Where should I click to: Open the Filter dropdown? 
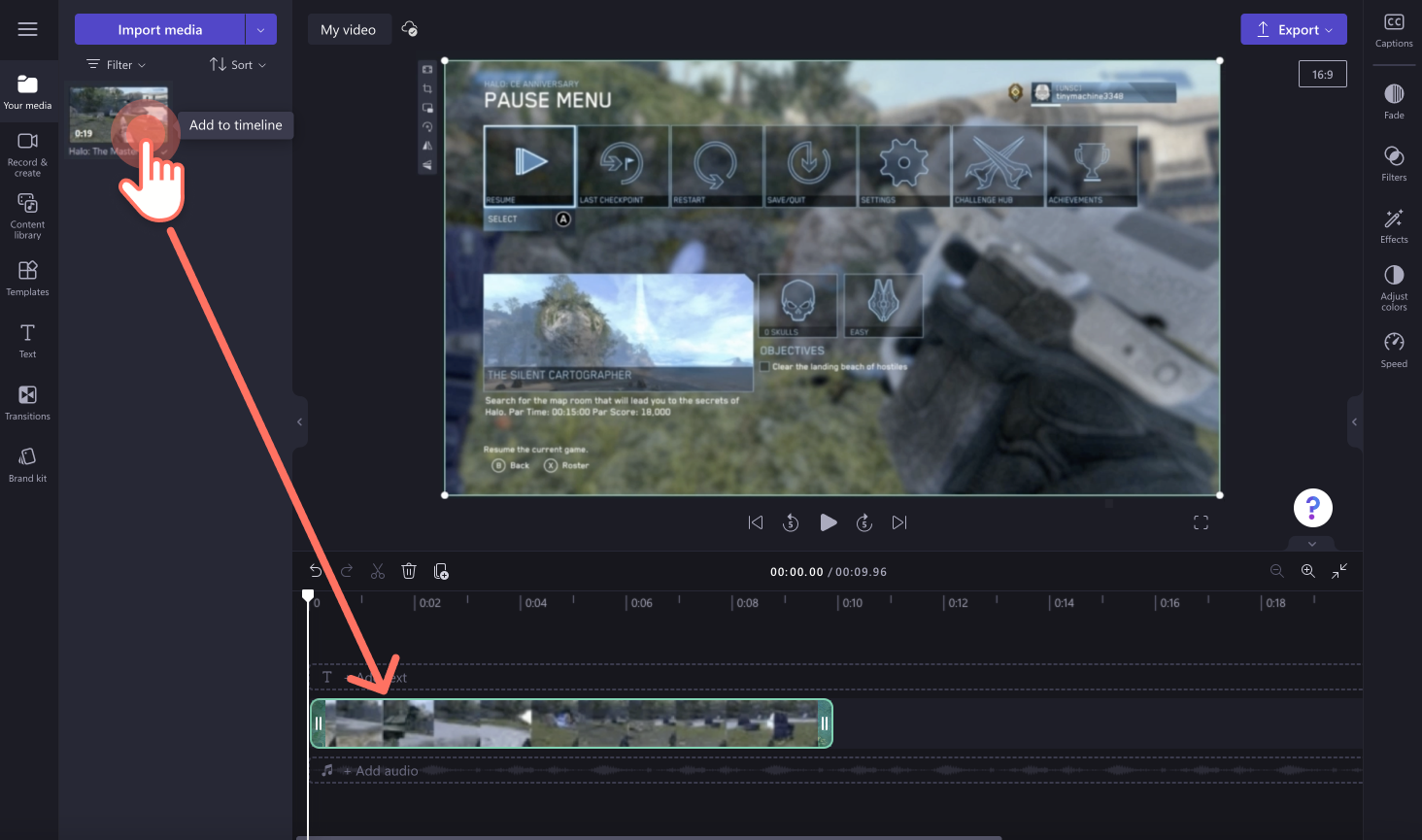tap(117, 65)
